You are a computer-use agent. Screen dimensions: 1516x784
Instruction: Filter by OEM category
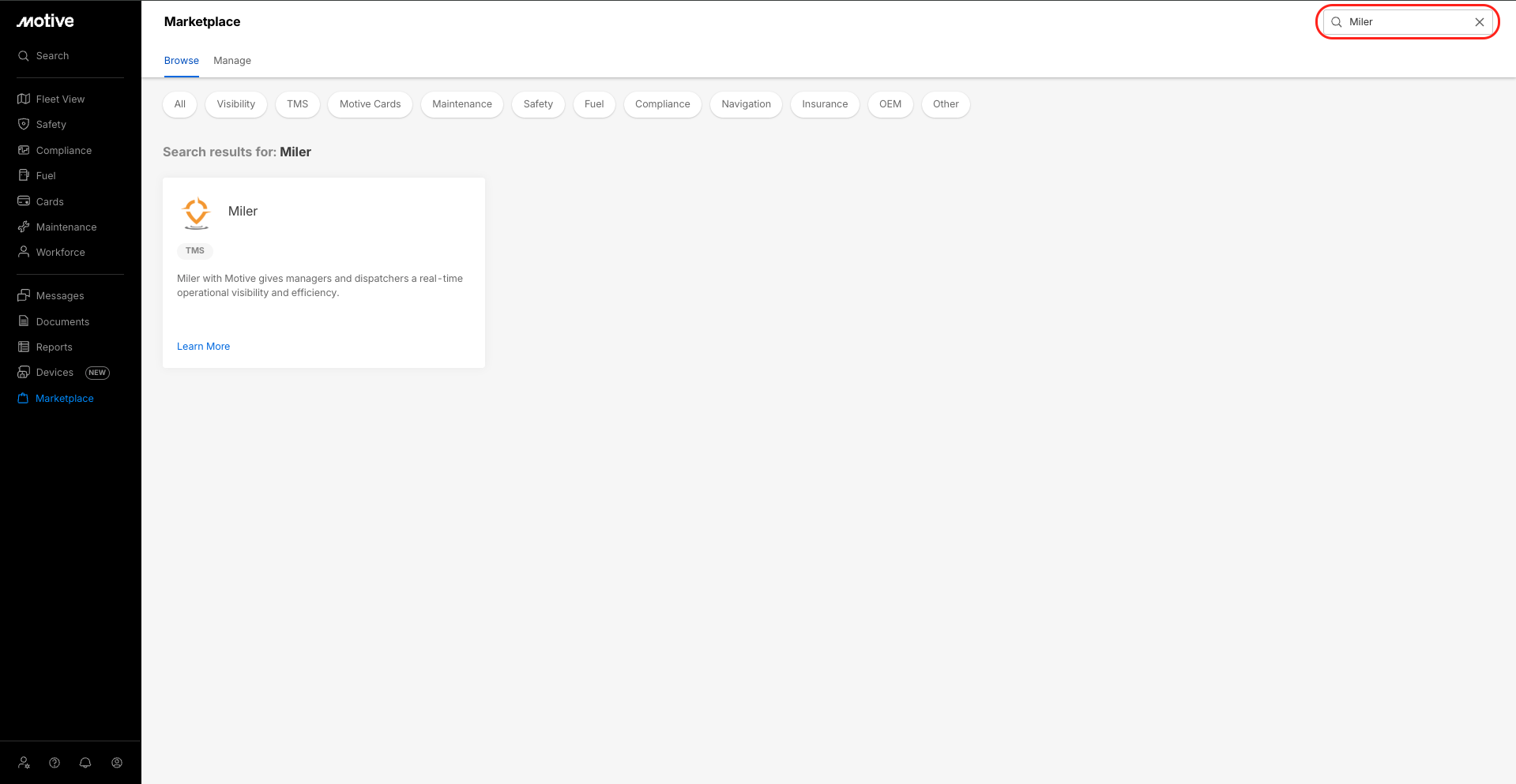[x=890, y=104]
